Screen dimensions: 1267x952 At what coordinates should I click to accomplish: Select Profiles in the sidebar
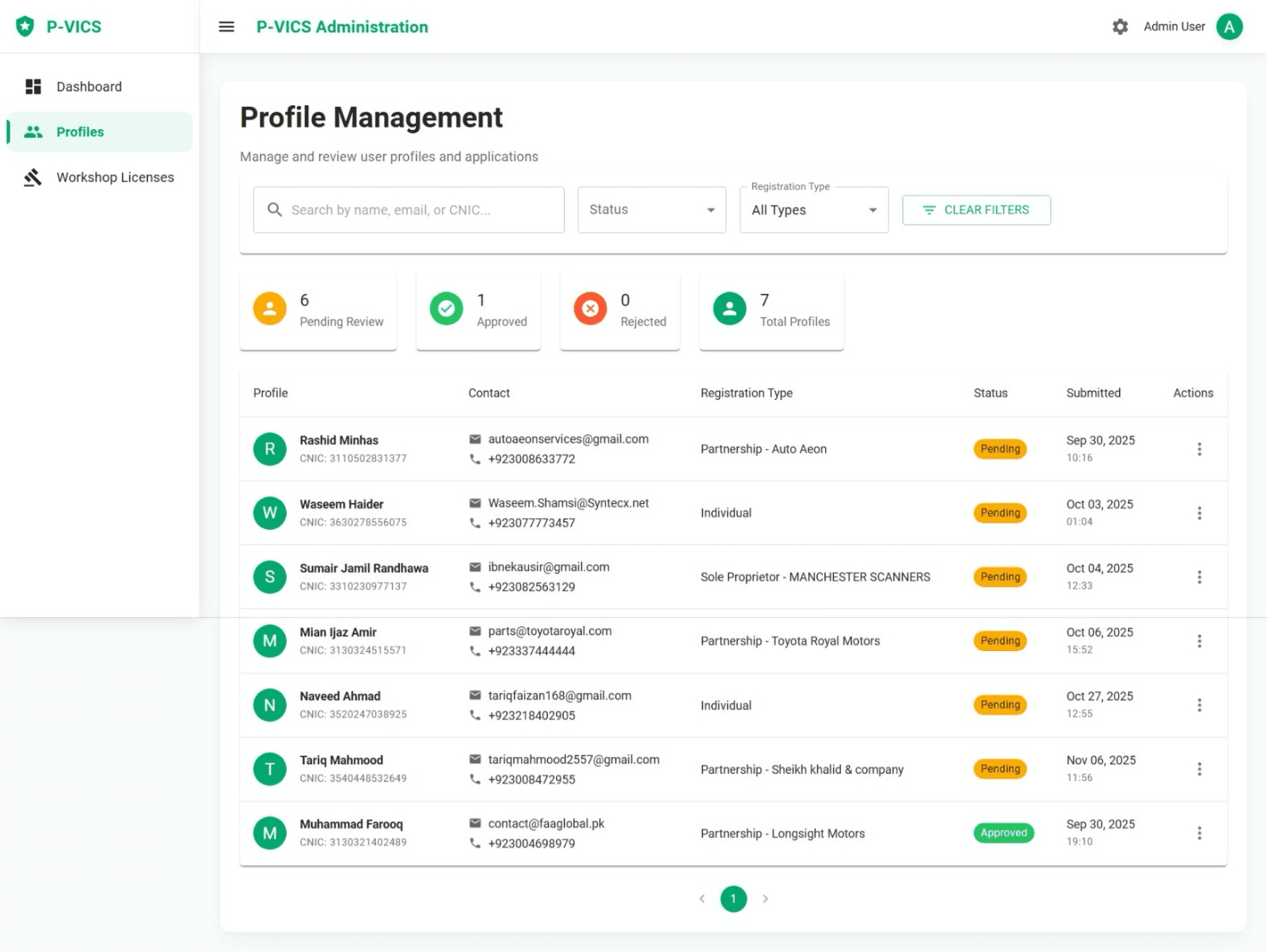(99, 131)
